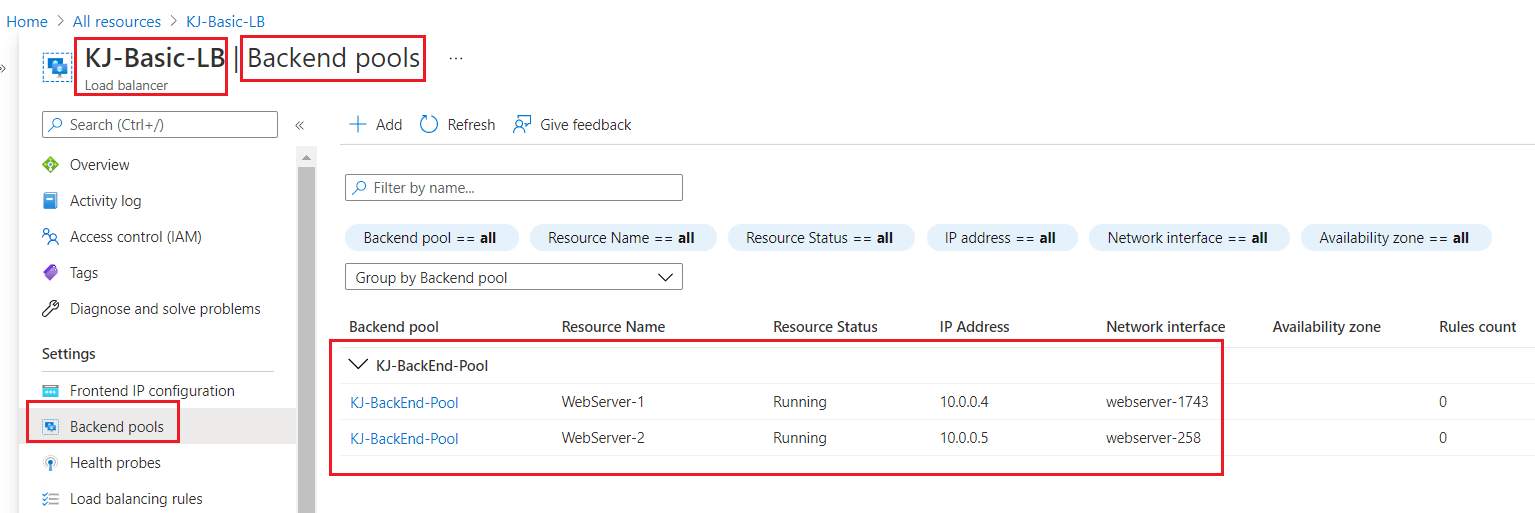
Task: Click the Health probes icon
Action: tap(50, 463)
